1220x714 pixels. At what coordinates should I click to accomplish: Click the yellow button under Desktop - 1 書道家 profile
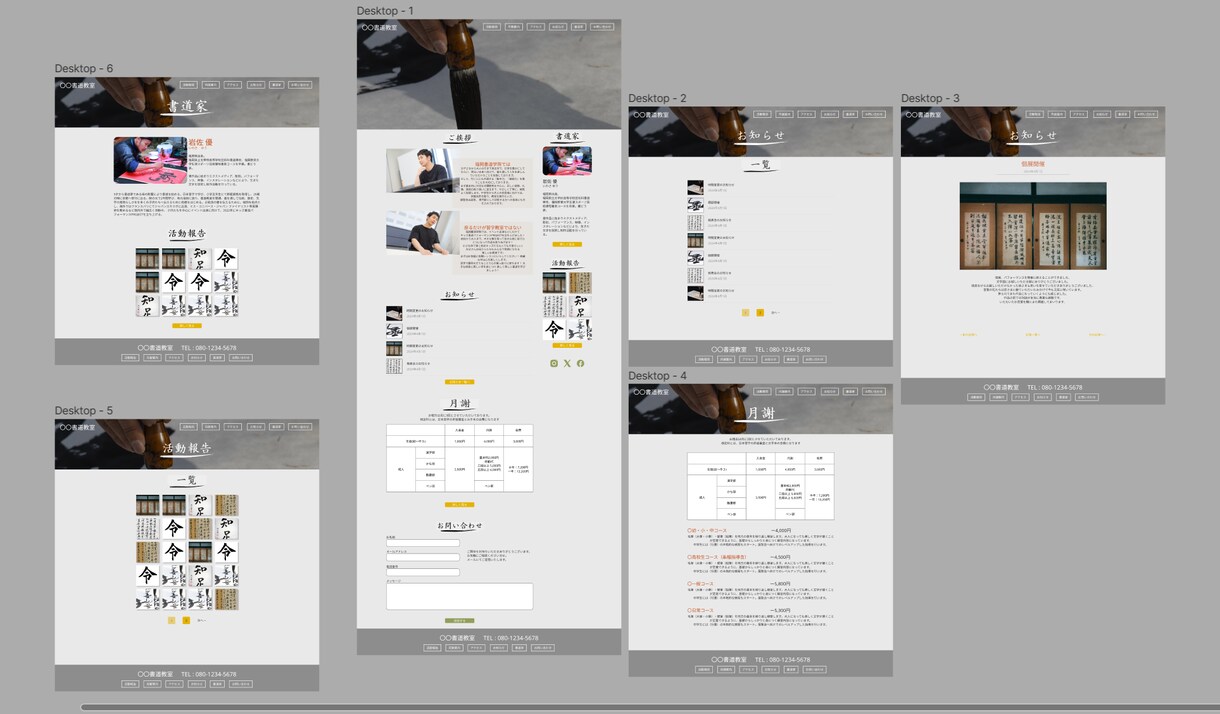(x=567, y=244)
